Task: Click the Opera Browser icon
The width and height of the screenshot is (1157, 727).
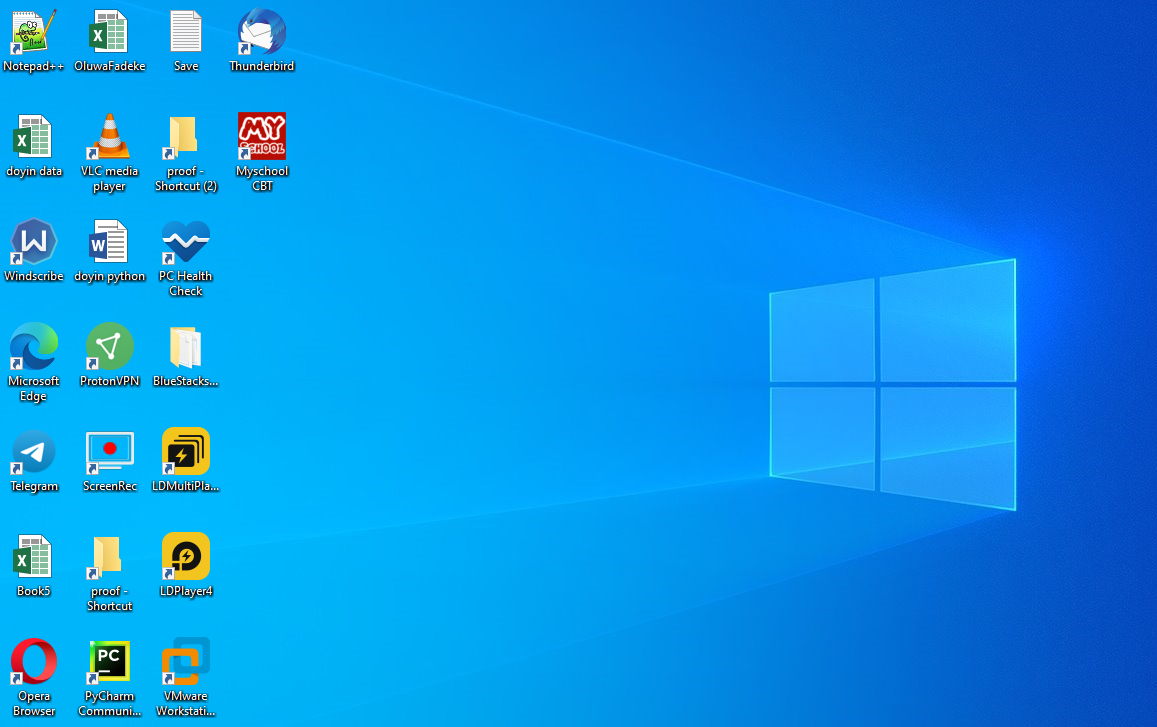Action: tap(34, 663)
